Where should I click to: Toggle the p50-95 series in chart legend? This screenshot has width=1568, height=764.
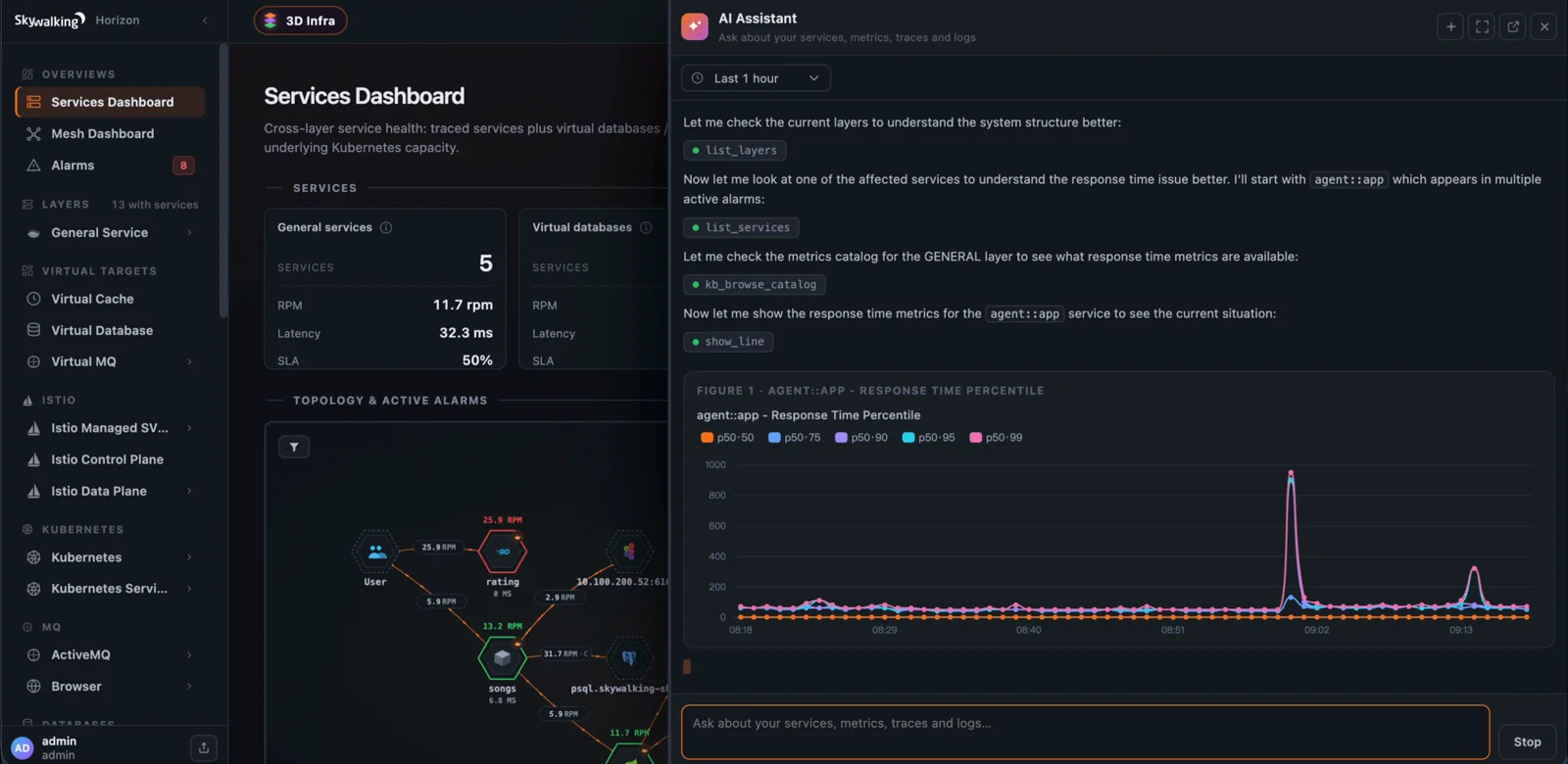(929, 438)
